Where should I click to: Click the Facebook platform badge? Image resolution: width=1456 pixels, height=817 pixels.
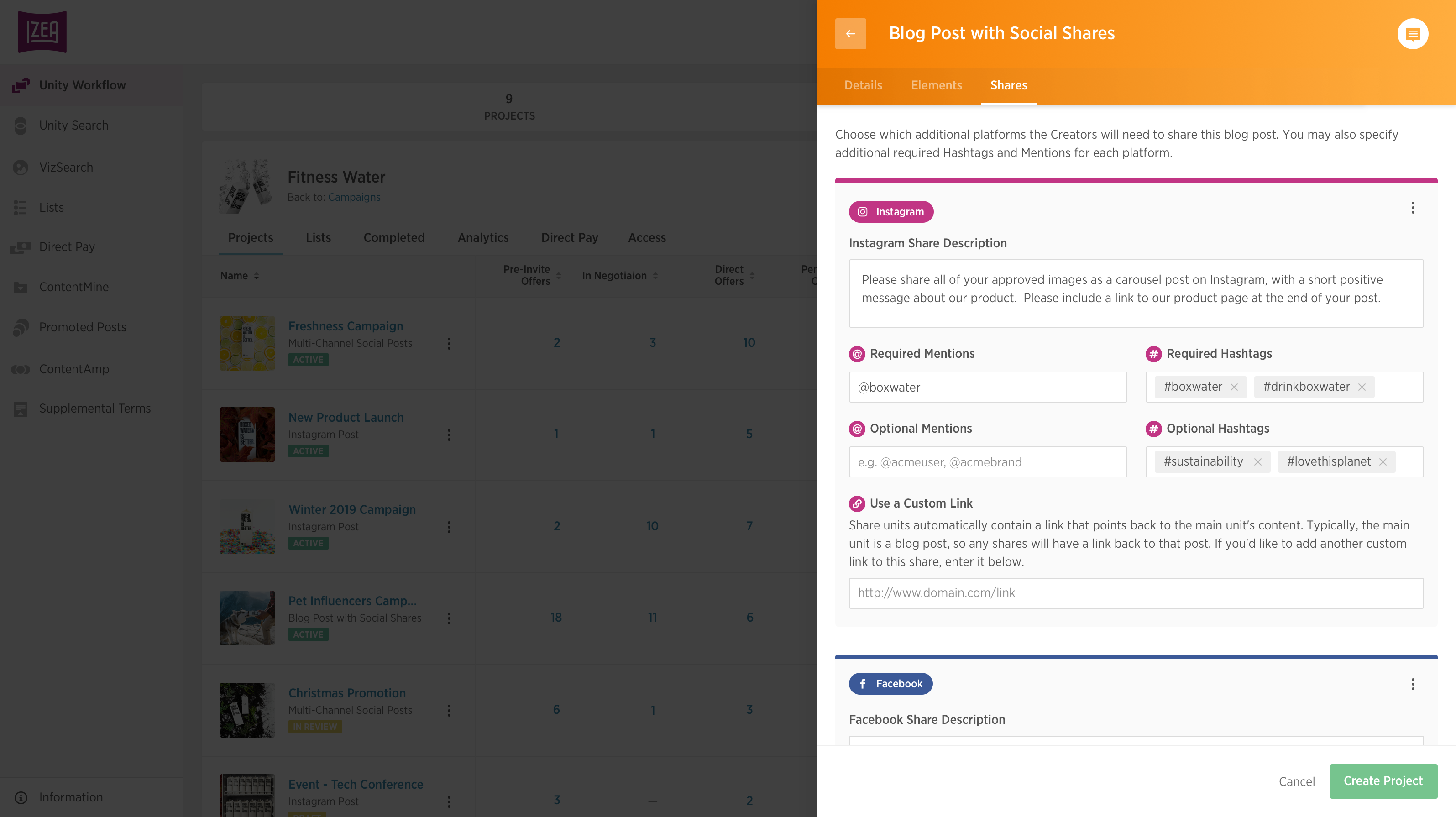click(x=890, y=684)
